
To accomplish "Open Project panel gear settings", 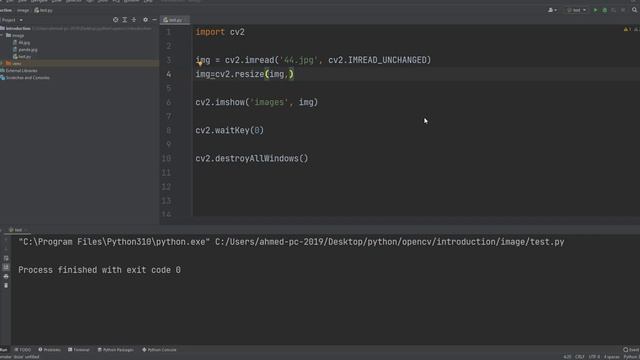I will tap(145, 20).
